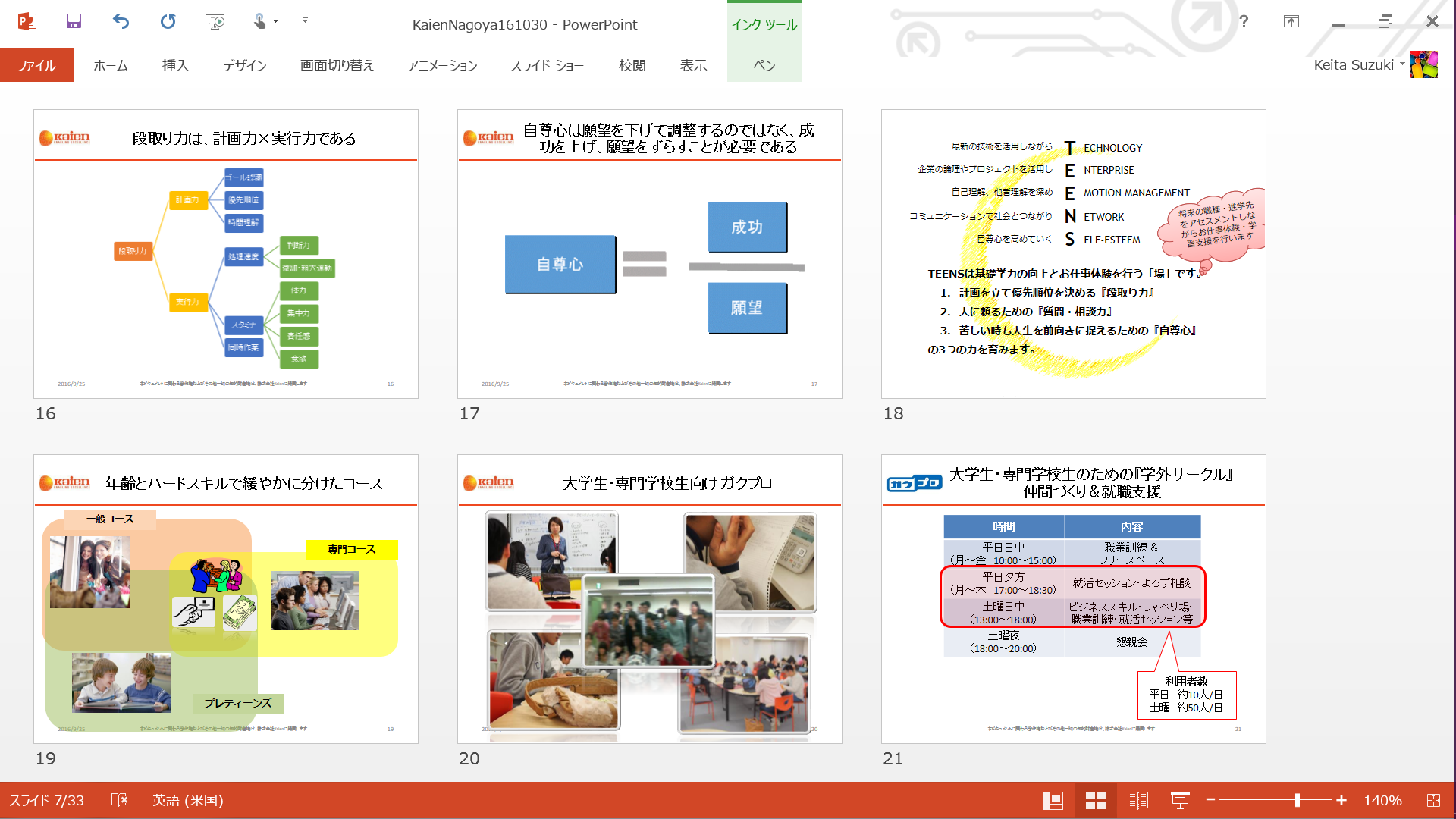Click the Undo arrow icon
1456x819 pixels.
pyautogui.click(x=121, y=21)
